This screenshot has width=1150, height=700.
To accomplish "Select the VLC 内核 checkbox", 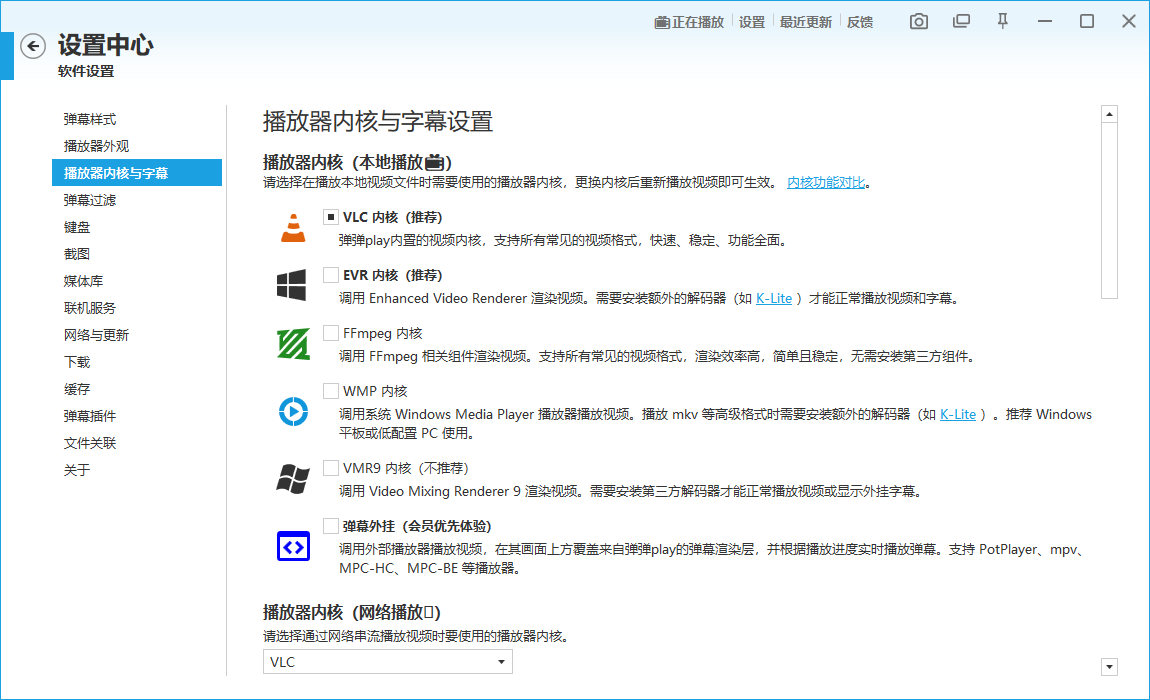I will pyautogui.click(x=330, y=216).
